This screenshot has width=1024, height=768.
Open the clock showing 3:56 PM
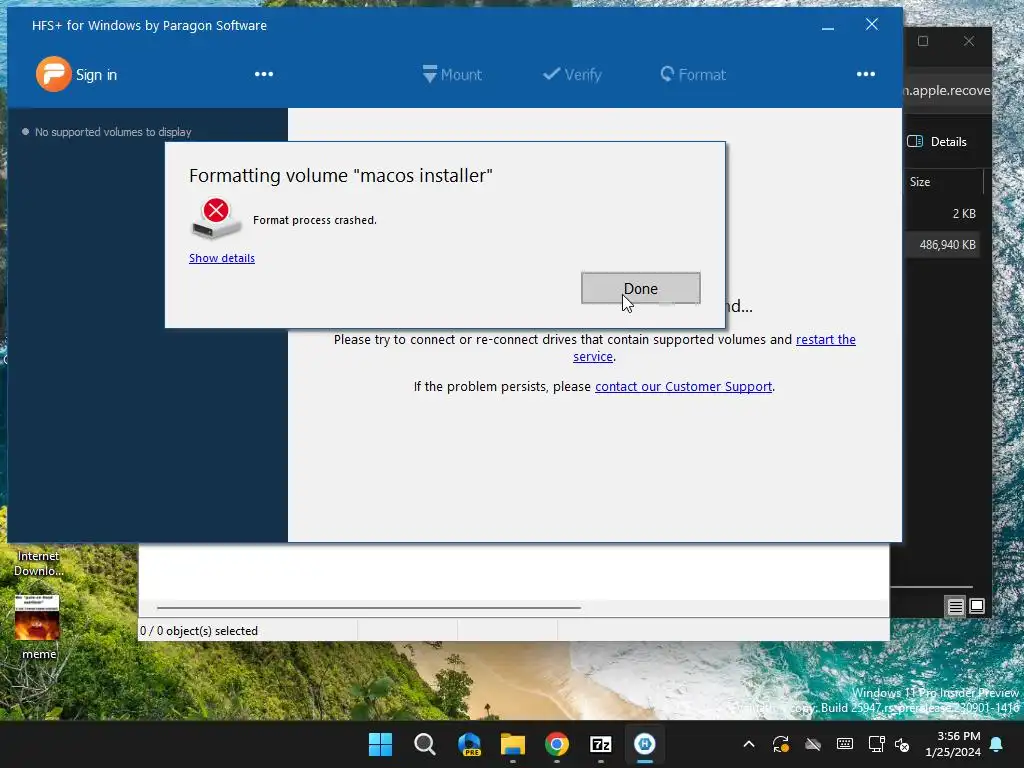pos(953,744)
